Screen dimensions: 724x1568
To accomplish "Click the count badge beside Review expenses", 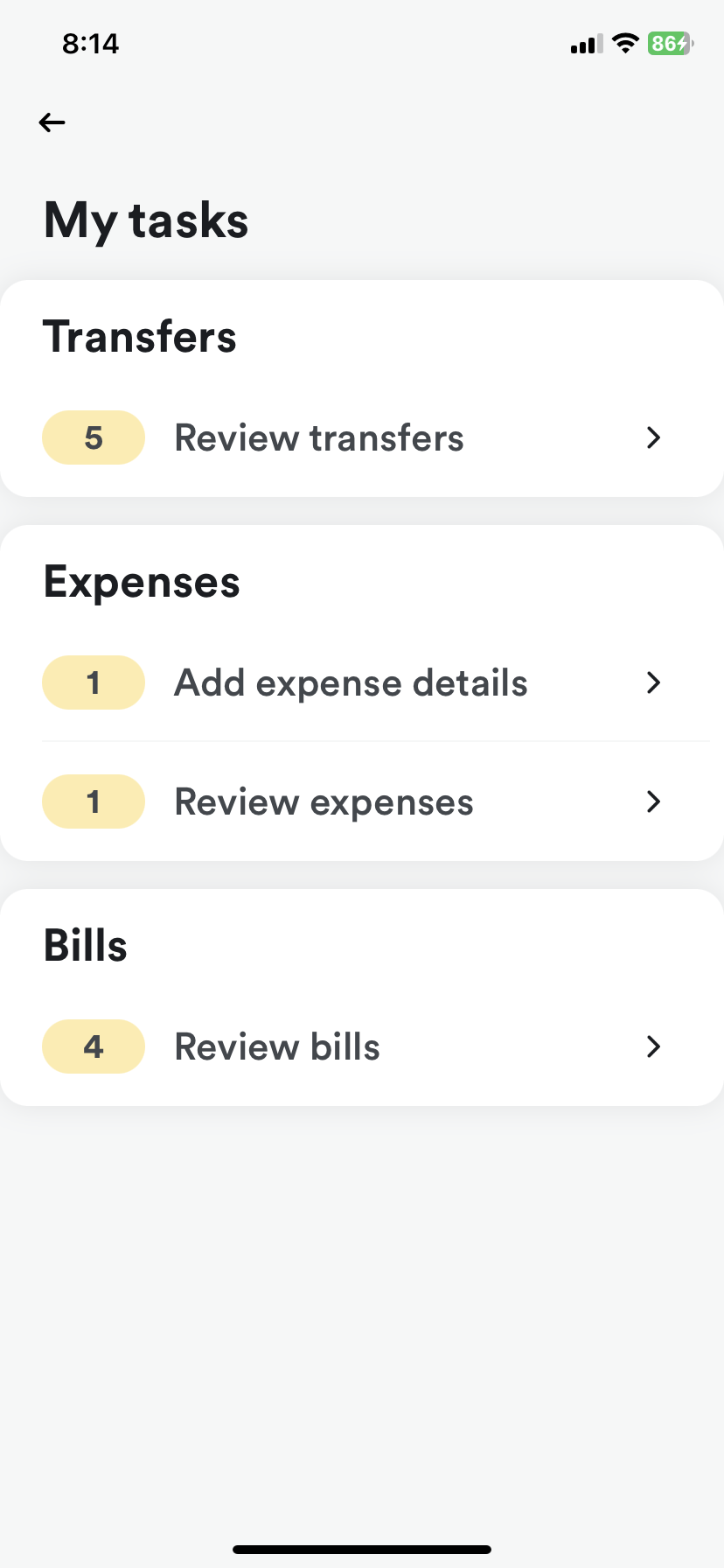I will point(94,801).
